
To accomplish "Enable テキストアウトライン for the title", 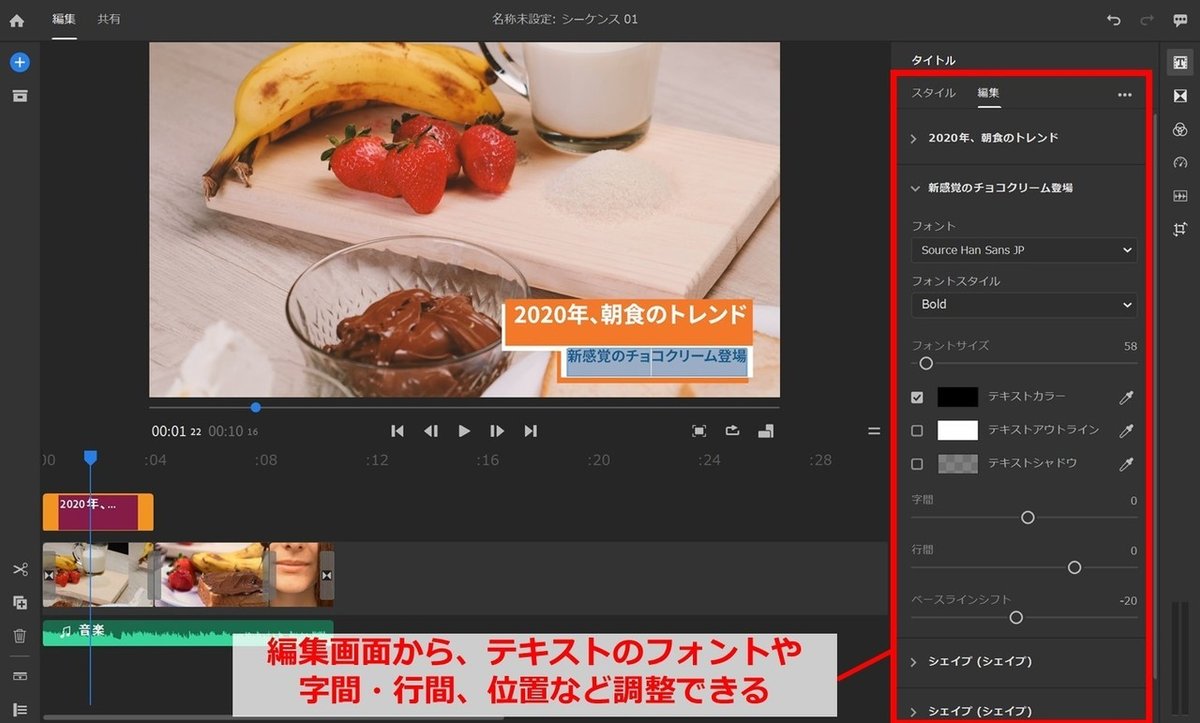I will (918, 430).
